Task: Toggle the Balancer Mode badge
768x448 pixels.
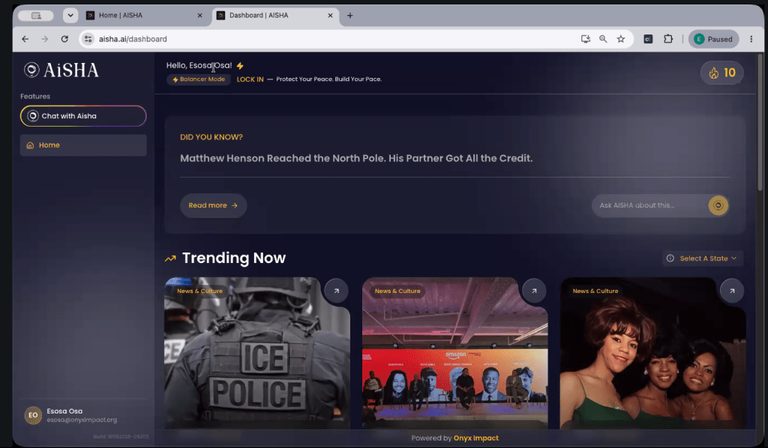Action: pos(198,79)
